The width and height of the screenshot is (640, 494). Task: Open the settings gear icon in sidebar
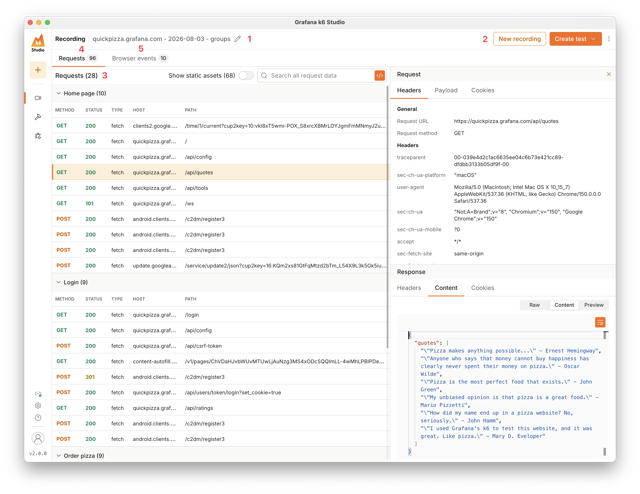[38, 406]
